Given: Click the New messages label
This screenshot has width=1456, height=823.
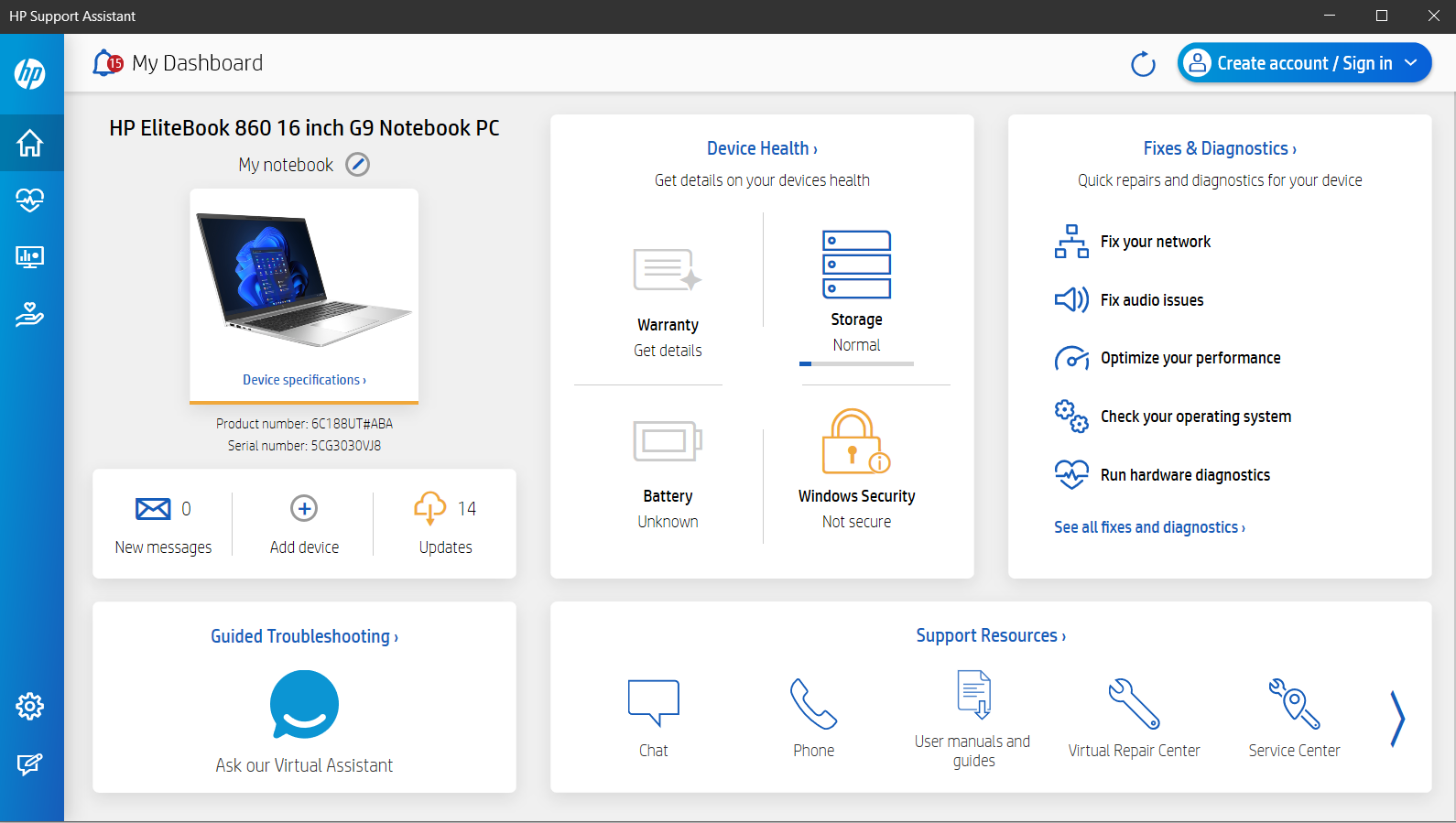Looking at the screenshot, I should pos(163,547).
